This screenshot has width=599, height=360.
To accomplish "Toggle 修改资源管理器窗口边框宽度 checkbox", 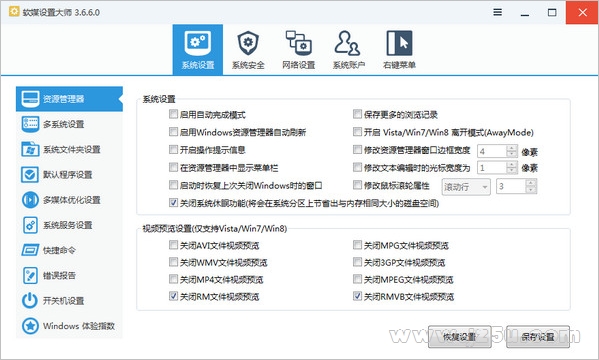I will (357, 149).
